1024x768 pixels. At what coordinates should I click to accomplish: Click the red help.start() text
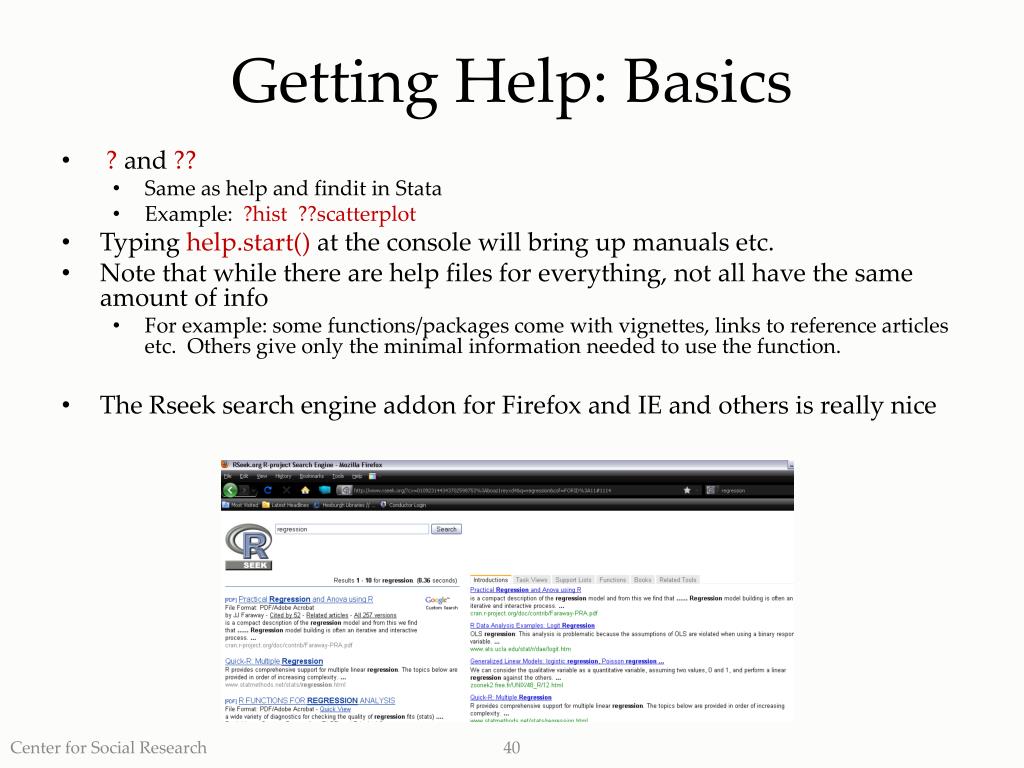tap(248, 242)
